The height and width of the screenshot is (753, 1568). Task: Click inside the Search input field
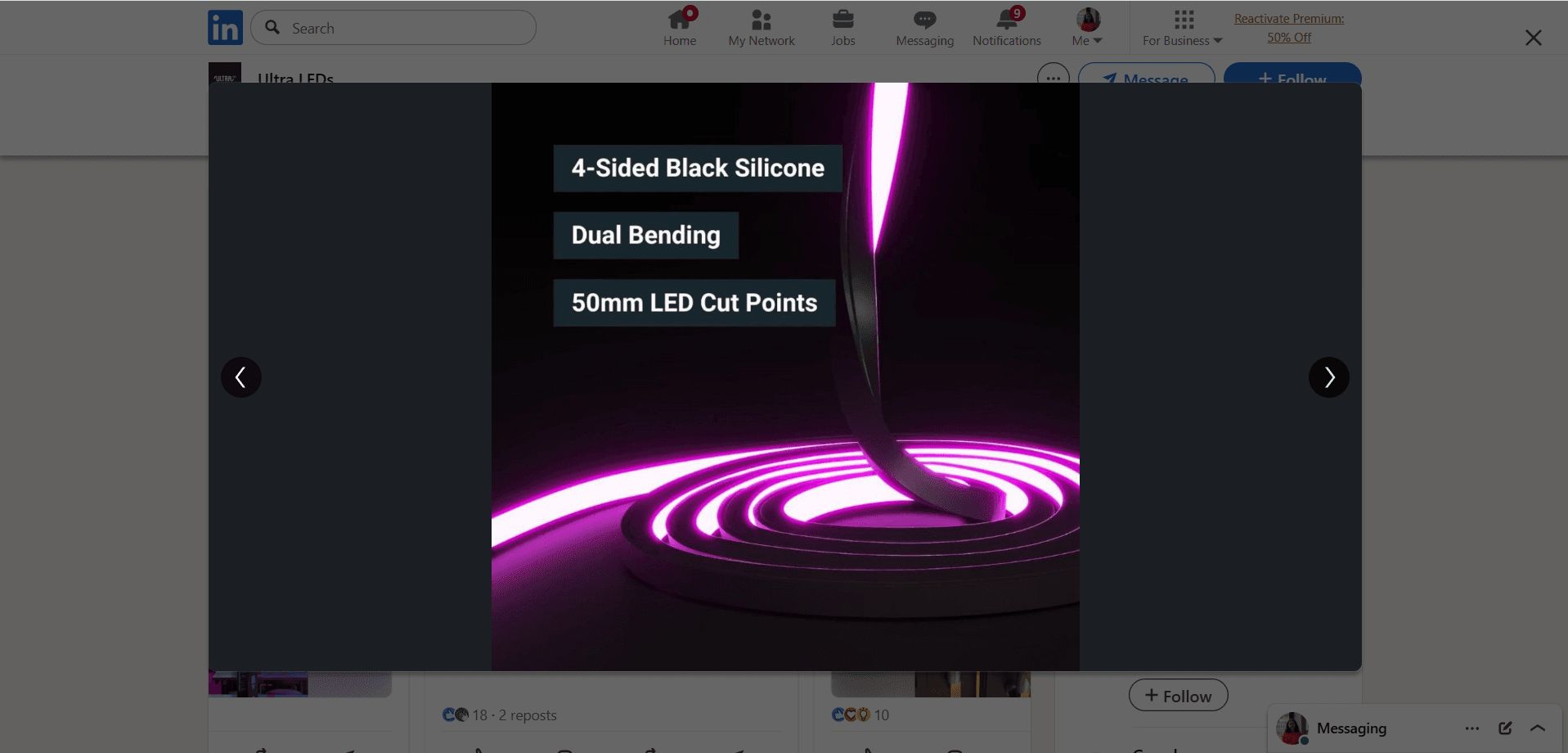click(x=393, y=28)
